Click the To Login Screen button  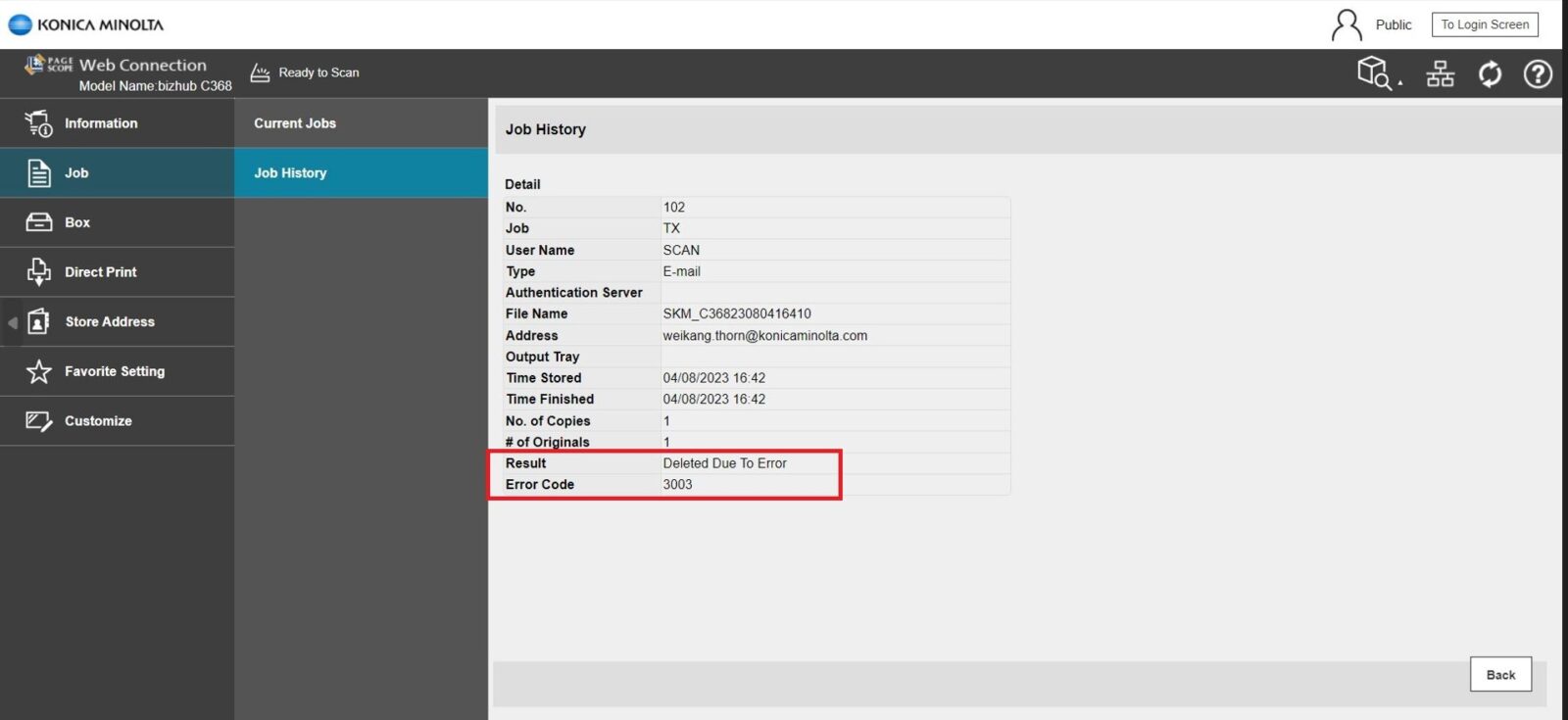tap(1484, 24)
